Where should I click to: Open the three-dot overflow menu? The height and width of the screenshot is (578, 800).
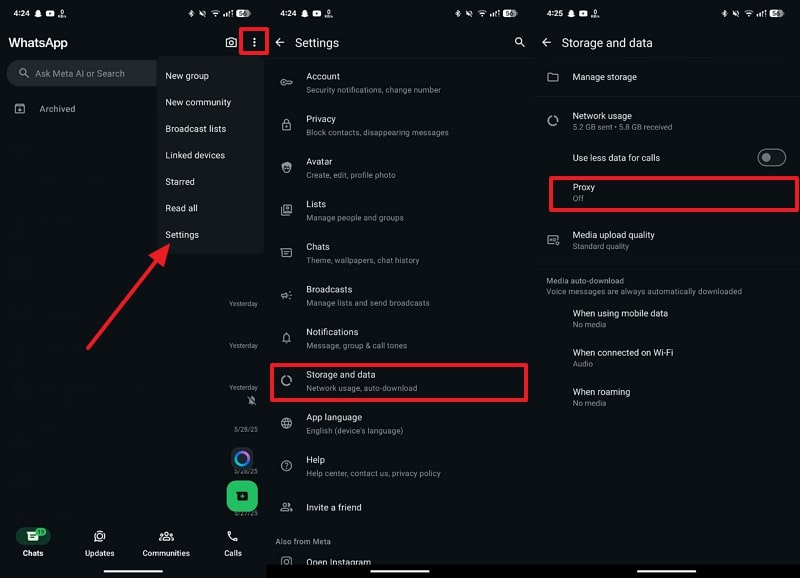(x=254, y=43)
